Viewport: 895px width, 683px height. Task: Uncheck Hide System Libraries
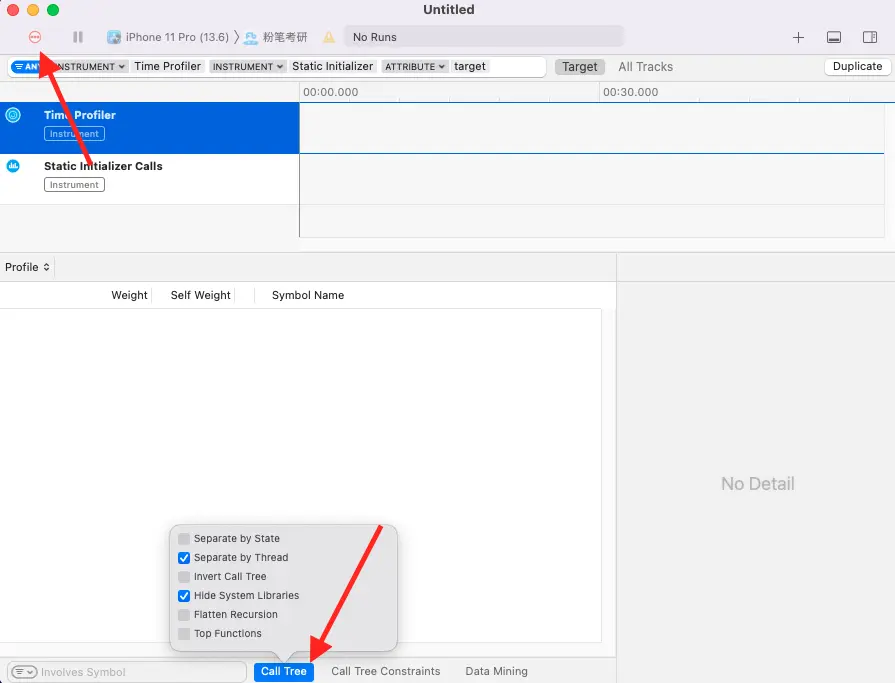(184, 596)
